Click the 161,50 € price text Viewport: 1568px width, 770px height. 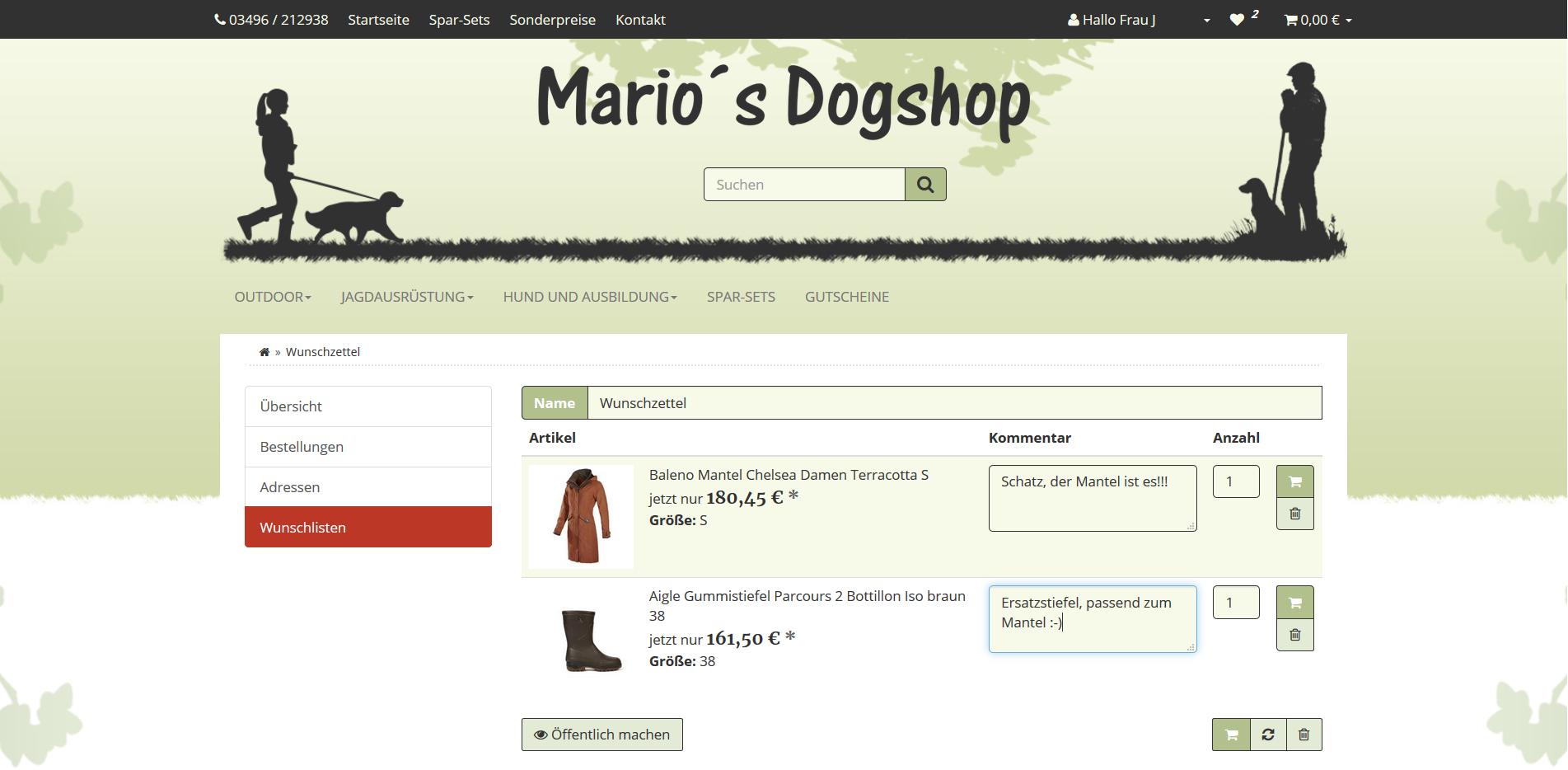pyautogui.click(x=742, y=639)
